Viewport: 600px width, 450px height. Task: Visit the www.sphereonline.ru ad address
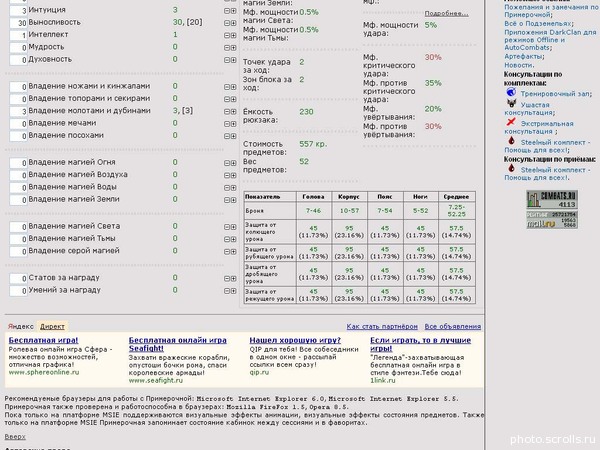tap(44, 372)
